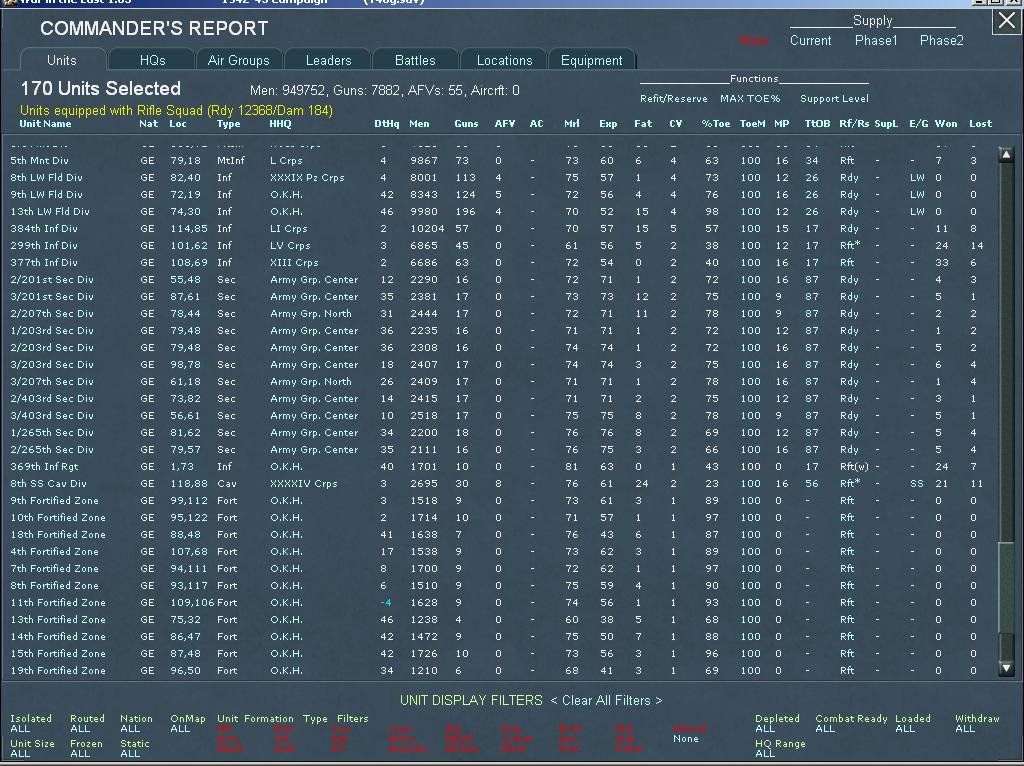Click the MAX TOE% function
This screenshot has width=1024, height=766.
click(750, 99)
